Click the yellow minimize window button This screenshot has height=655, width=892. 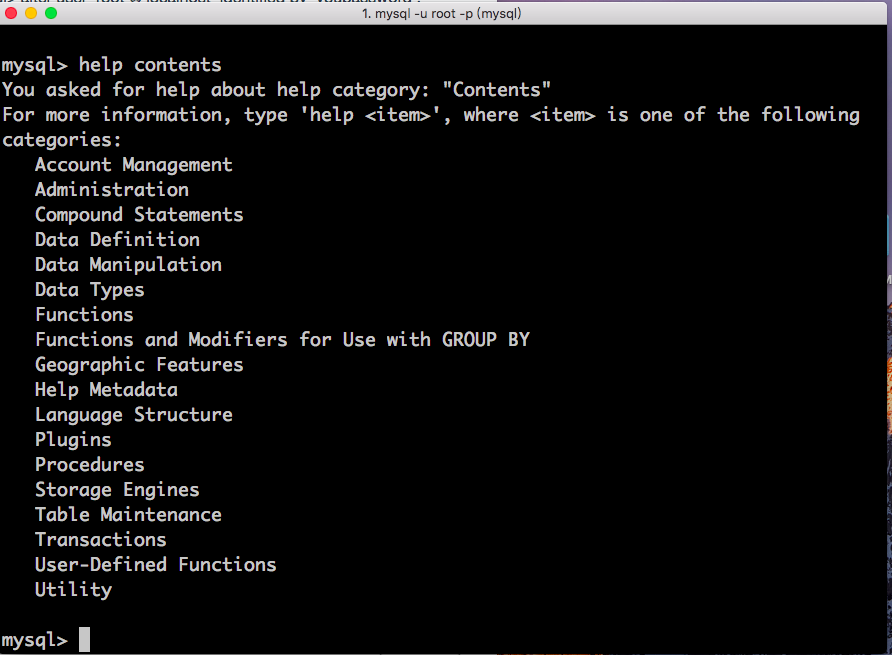coord(31,13)
